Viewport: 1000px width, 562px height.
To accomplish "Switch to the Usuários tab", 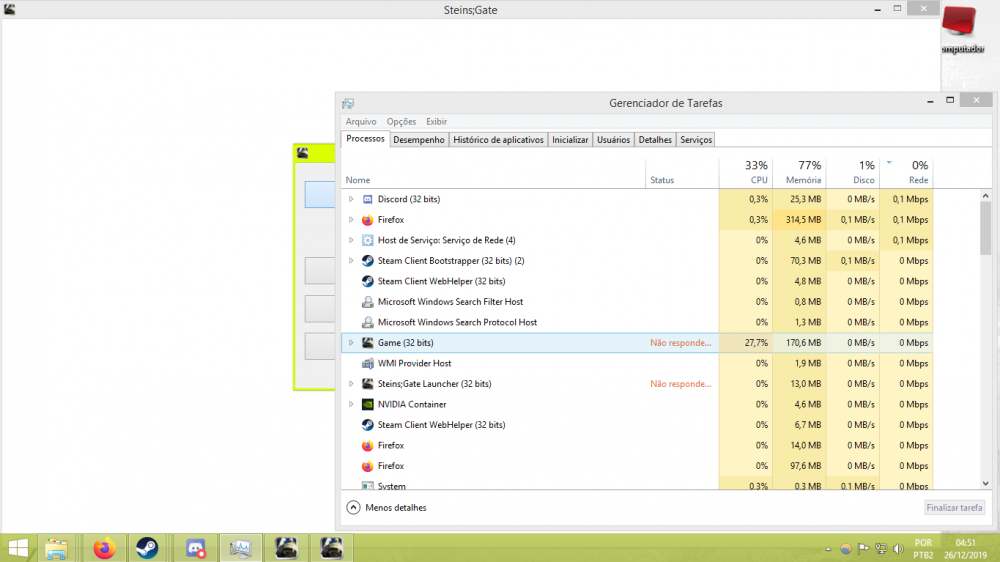I will 614,140.
